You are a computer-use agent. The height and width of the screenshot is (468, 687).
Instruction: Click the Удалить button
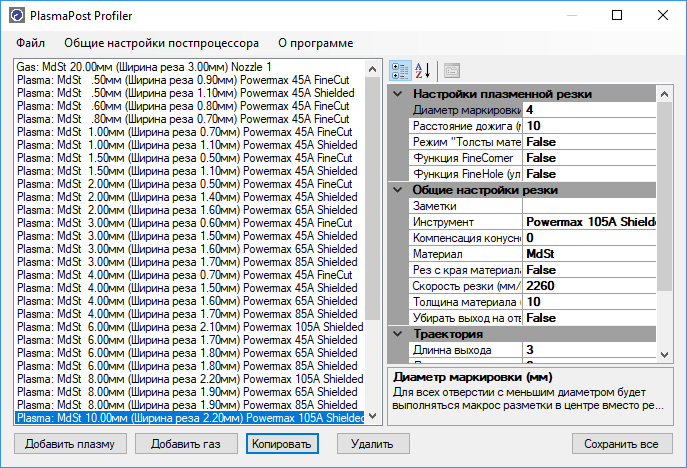point(372,444)
